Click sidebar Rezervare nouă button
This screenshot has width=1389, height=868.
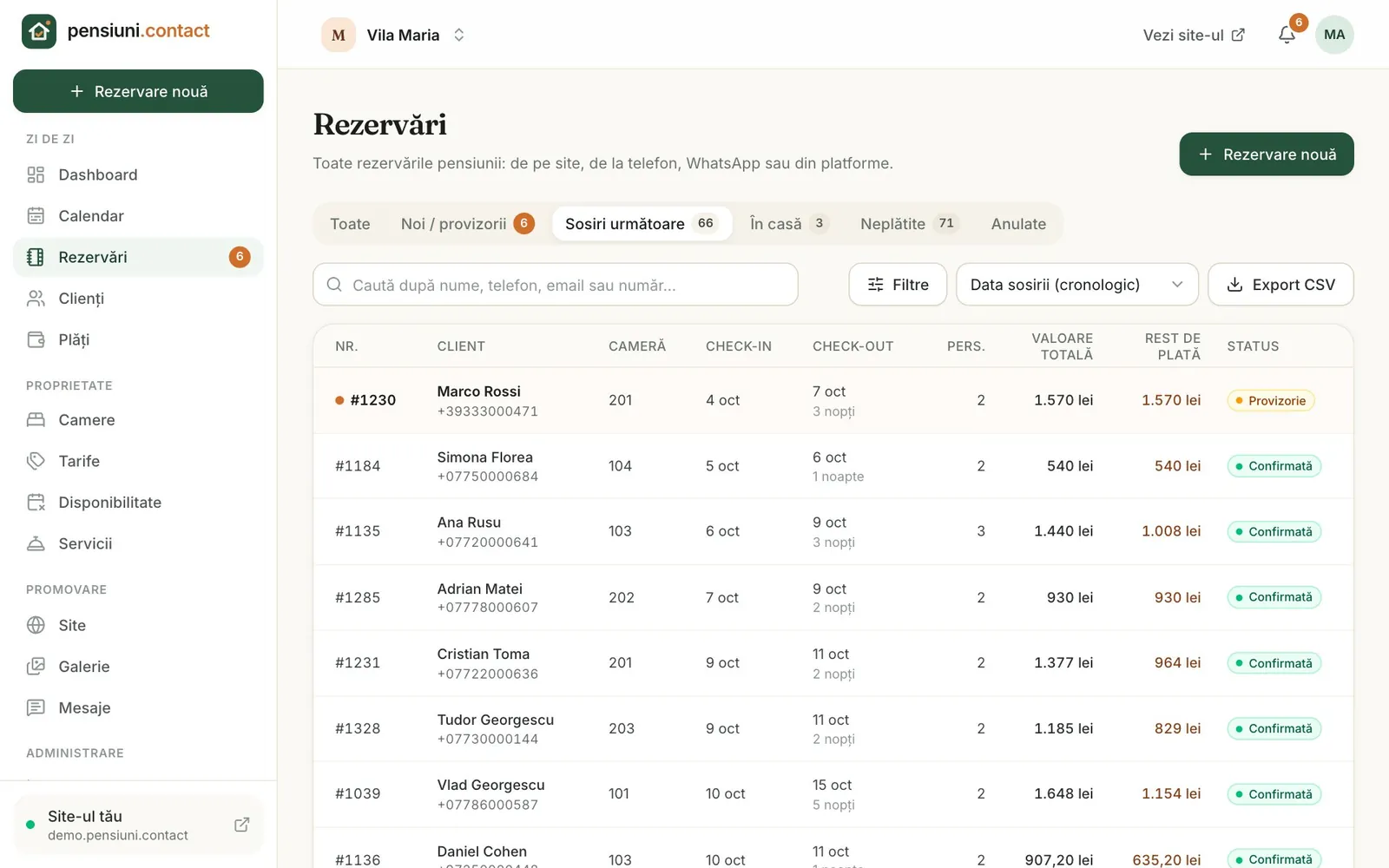(x=138, y=91)
